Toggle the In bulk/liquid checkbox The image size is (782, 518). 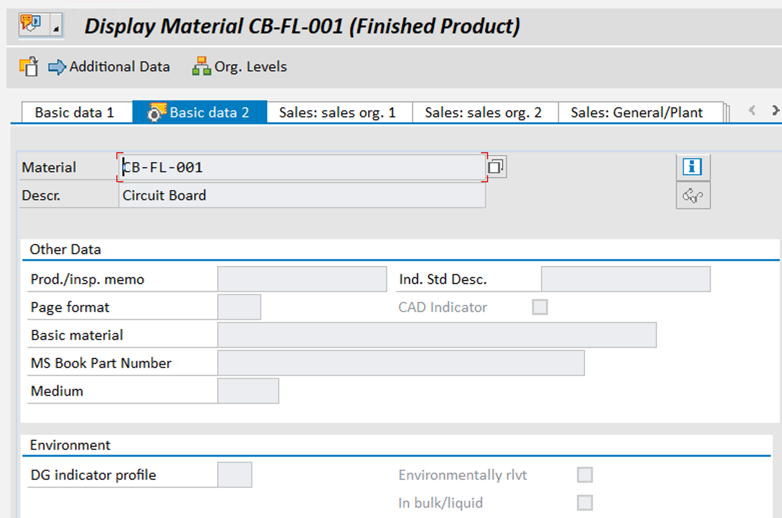pos(585,503)
